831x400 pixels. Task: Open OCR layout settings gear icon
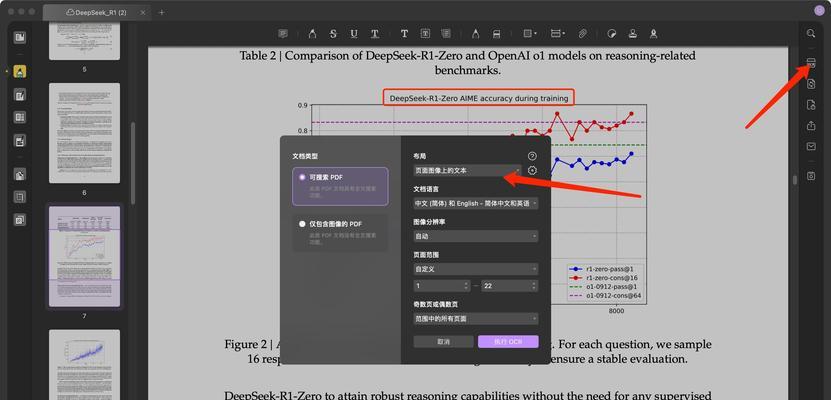(x=533, y=171)
